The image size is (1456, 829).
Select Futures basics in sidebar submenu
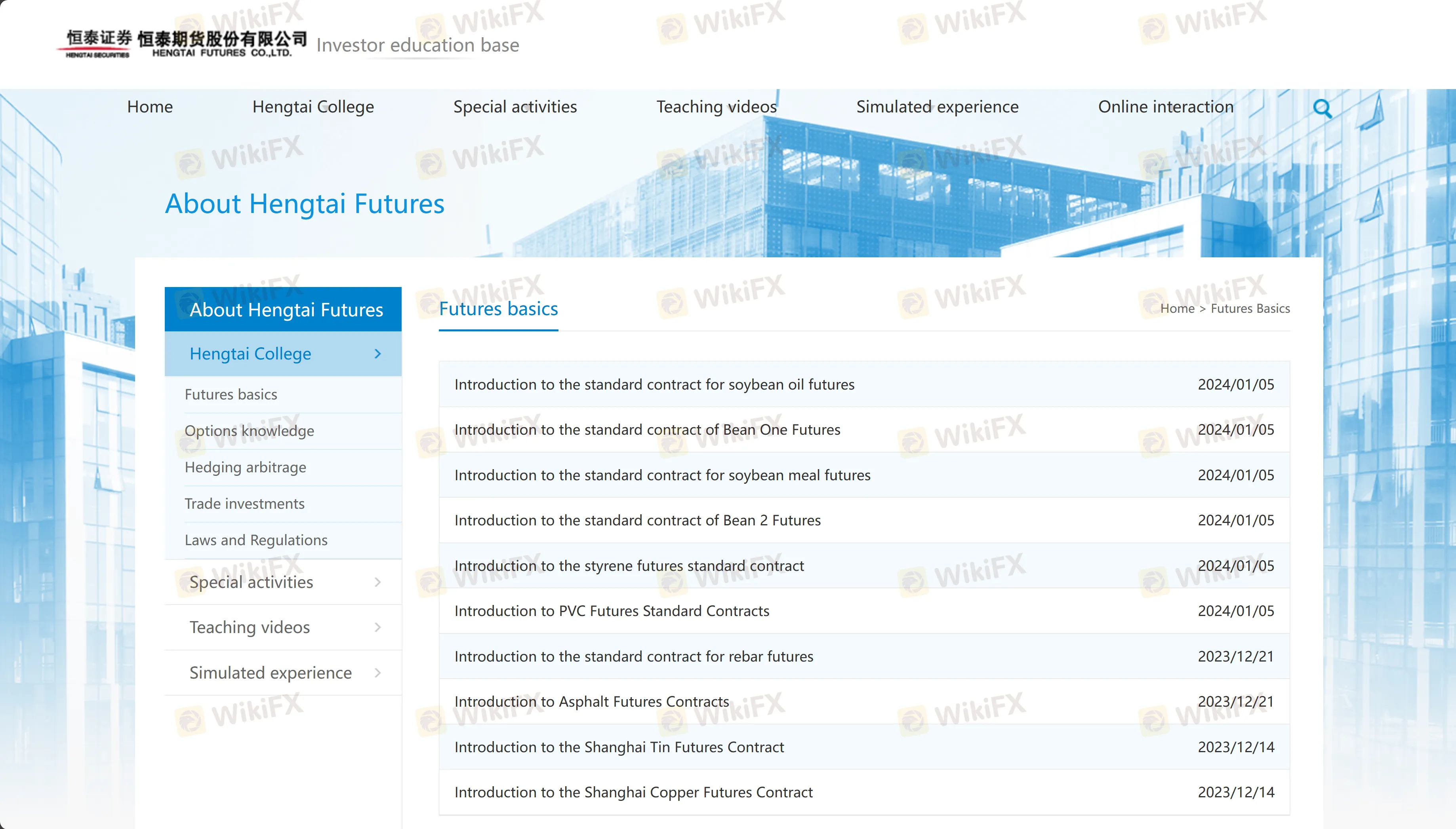(231, 394)
